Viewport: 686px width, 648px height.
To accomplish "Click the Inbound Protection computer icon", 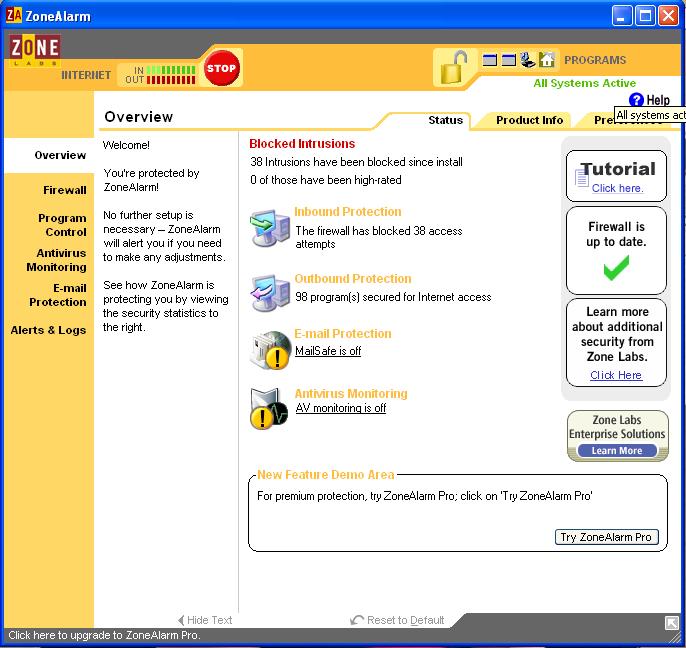I will pos(269,228).
